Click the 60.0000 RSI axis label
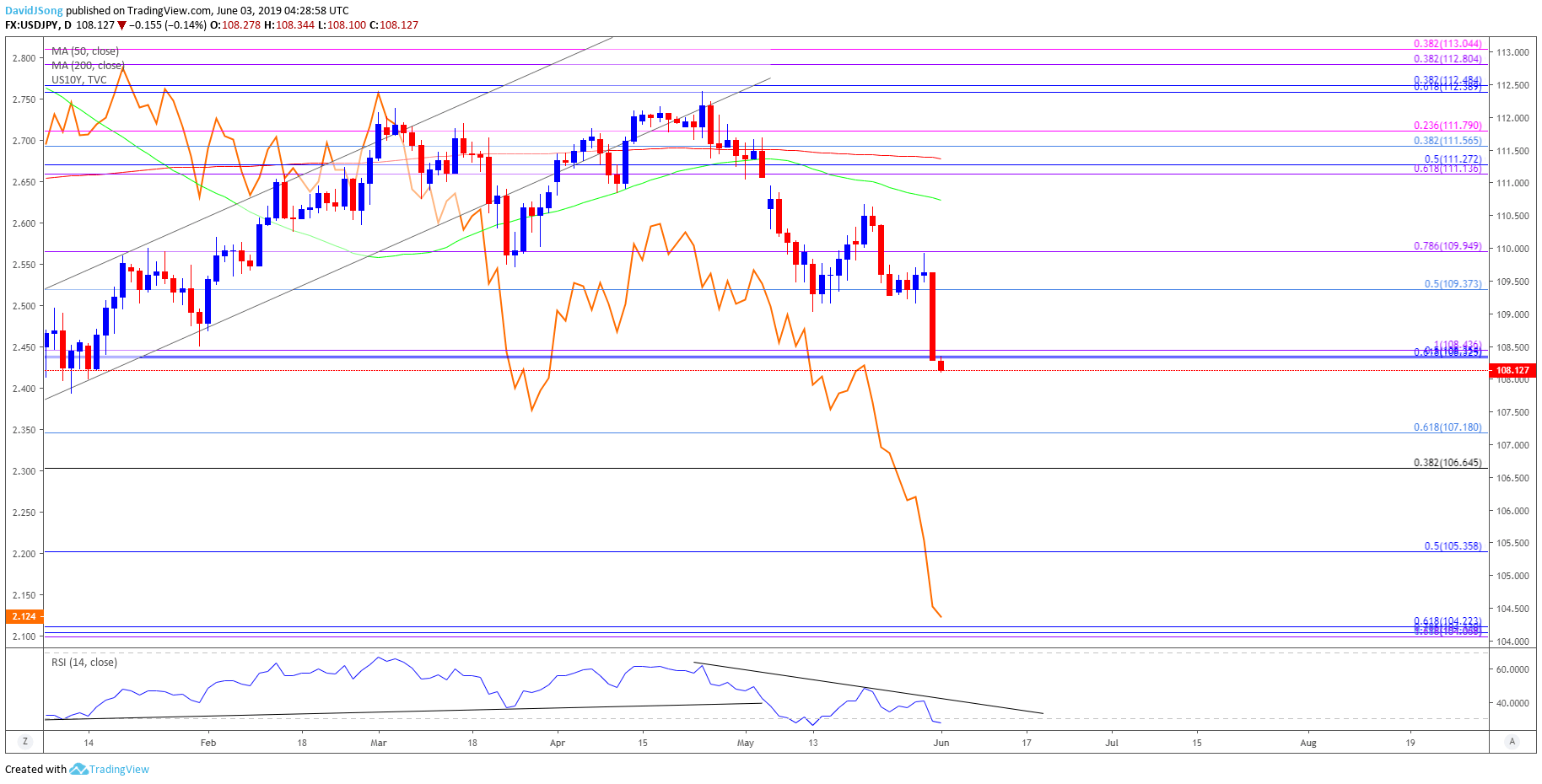The image size is (1542, 784). click(1512, 669)
